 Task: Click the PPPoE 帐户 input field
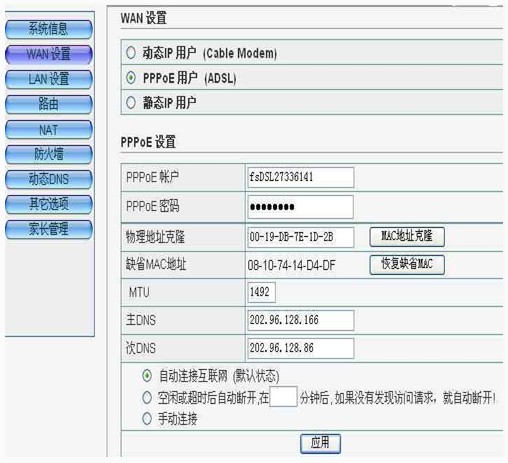pyautogui.click(x=300, y=177)
